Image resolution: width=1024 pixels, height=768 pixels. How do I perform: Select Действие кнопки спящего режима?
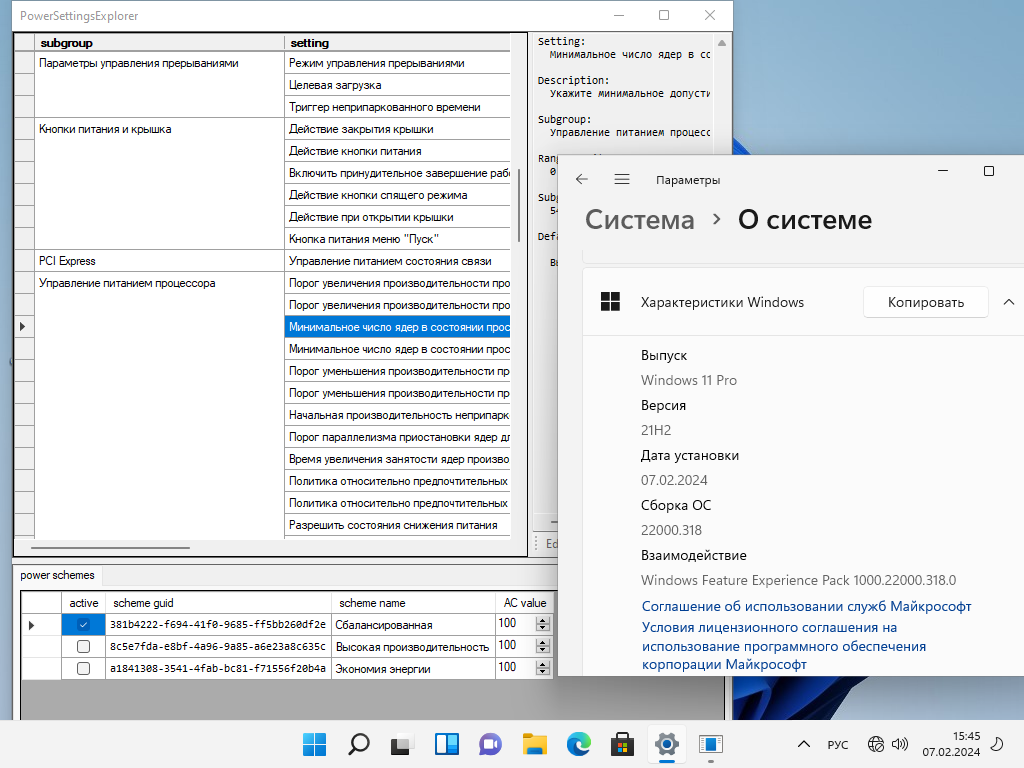click(x=397, y=195)
